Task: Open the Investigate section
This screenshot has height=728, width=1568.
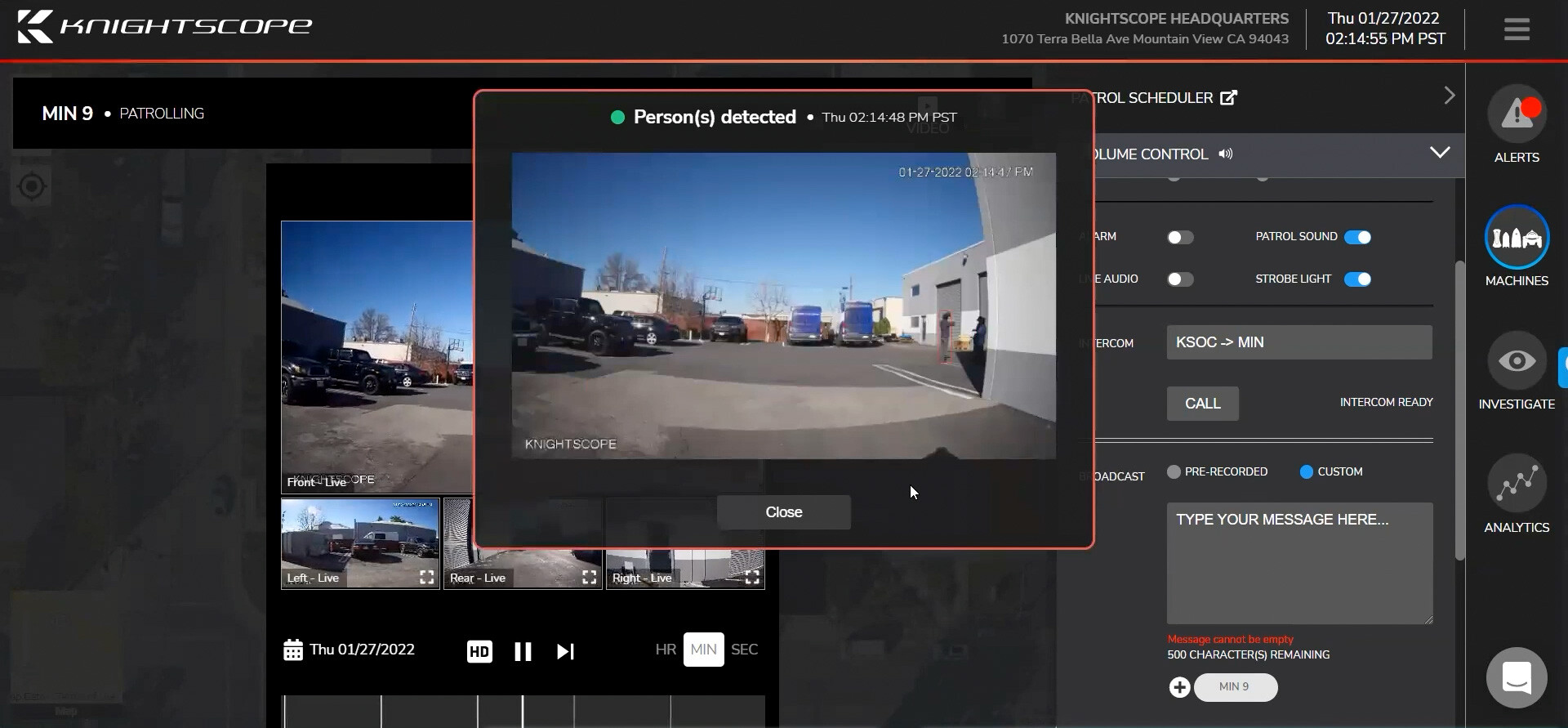Action: [x=1517, y=370]
